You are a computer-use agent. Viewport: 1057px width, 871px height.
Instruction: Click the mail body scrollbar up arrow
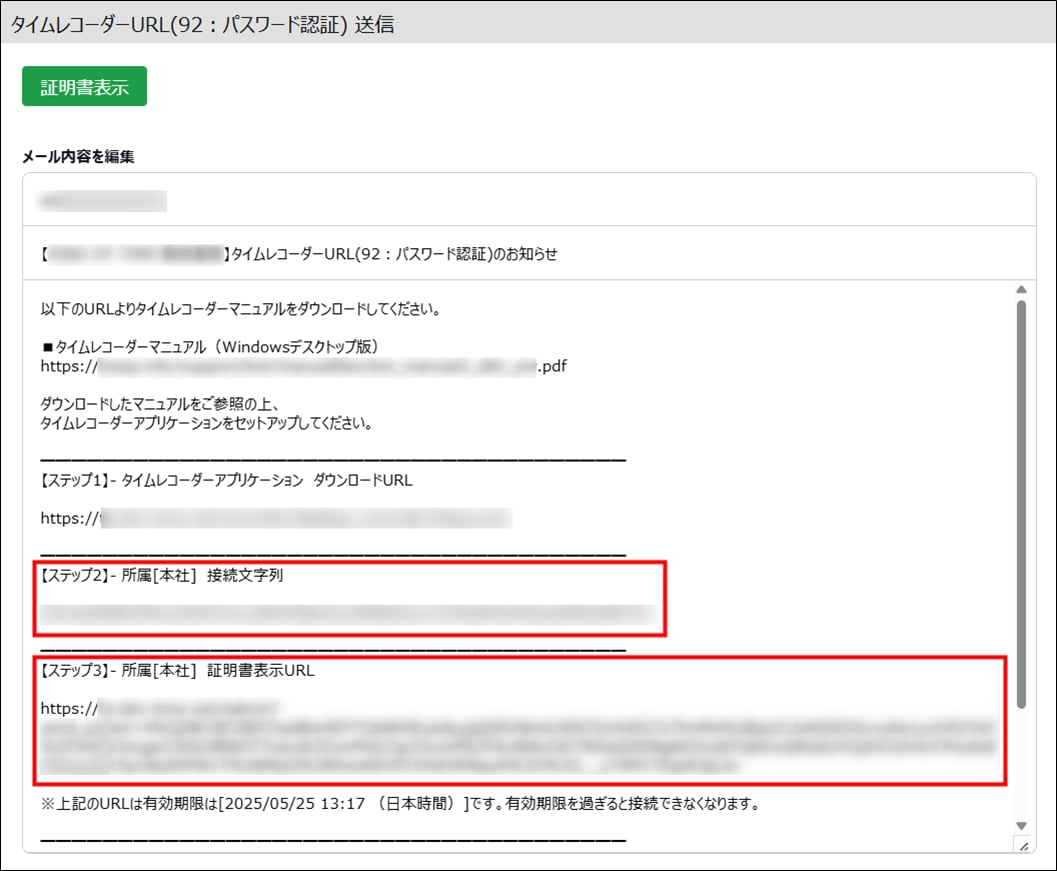[1021, 291]
